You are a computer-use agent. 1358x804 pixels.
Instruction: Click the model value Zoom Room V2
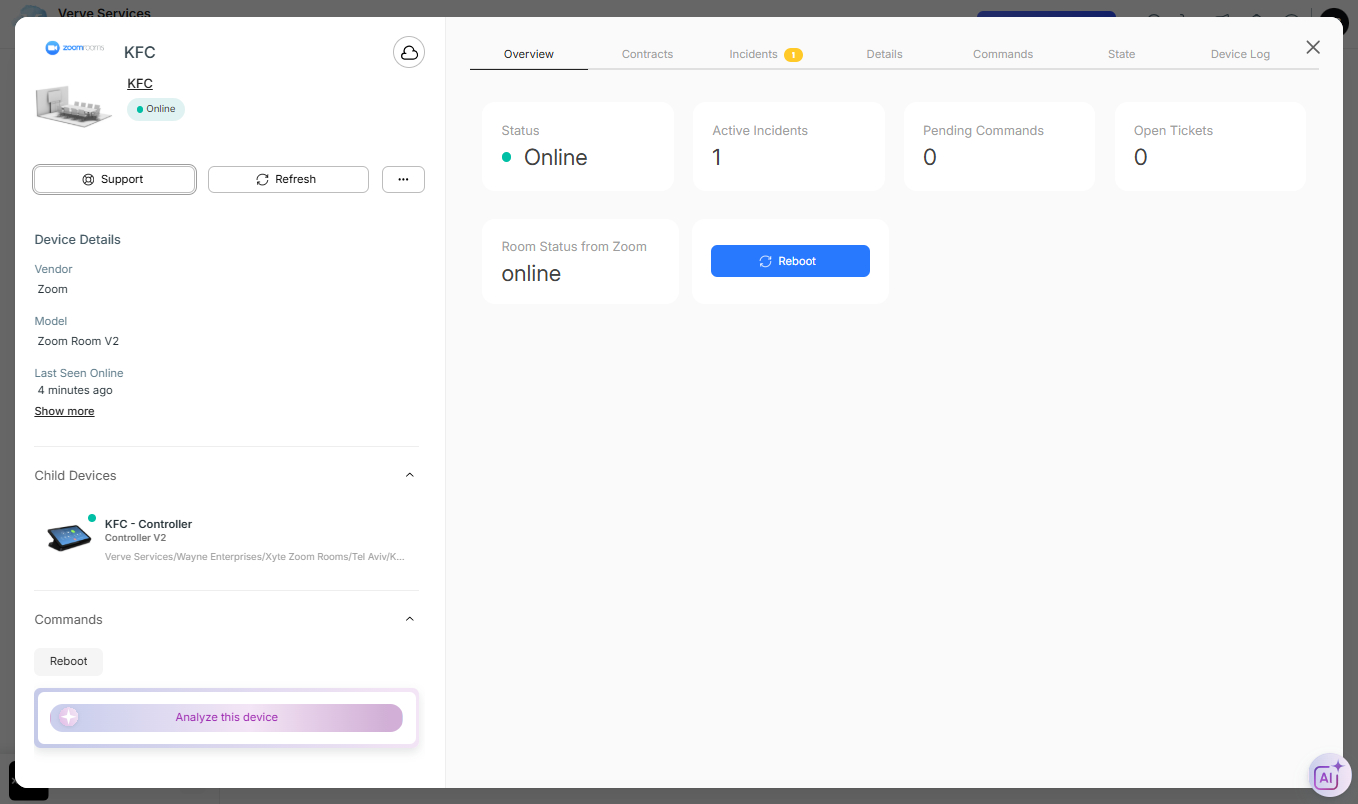(78, 341)
